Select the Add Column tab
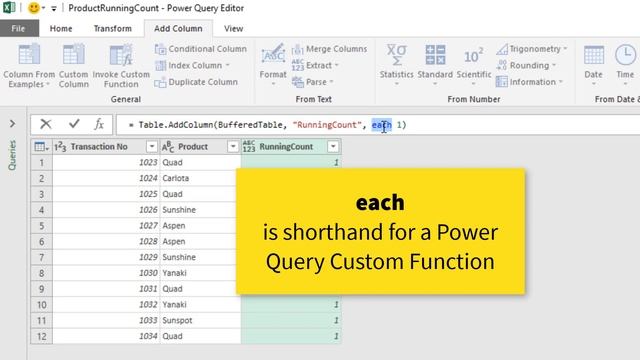 click(x=178, y=29)
